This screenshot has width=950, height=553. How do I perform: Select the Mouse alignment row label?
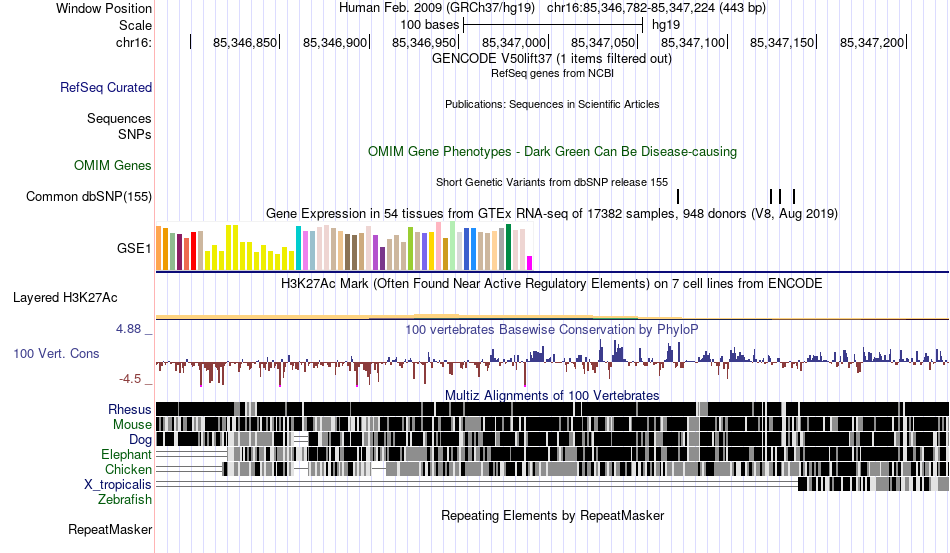[x=132, y=425]
